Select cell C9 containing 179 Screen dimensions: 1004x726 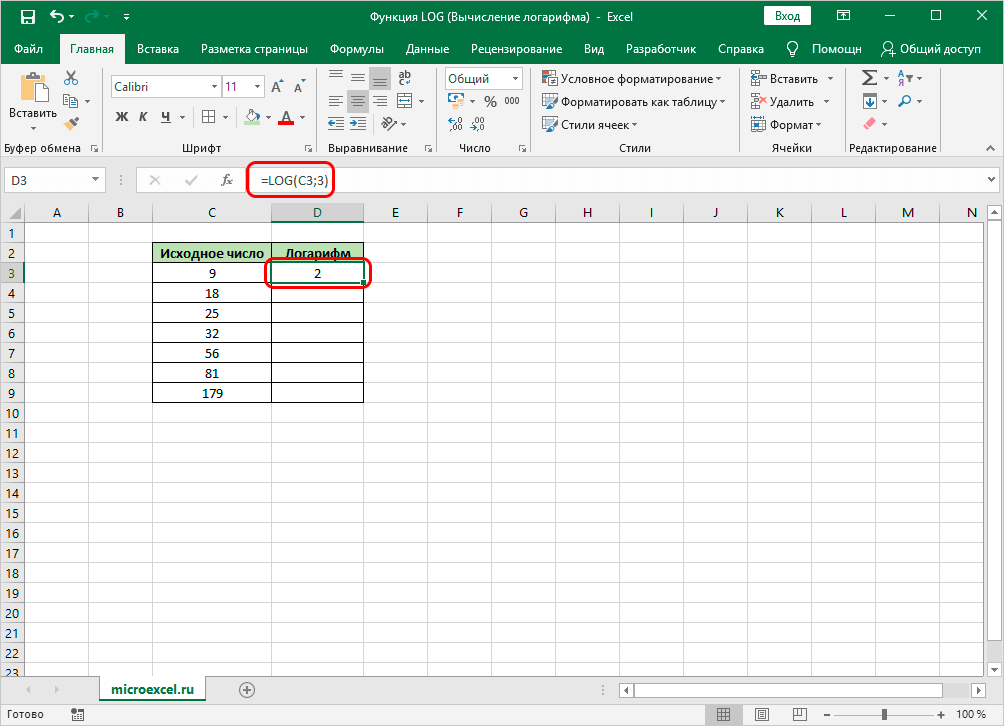tap(211, 393)
